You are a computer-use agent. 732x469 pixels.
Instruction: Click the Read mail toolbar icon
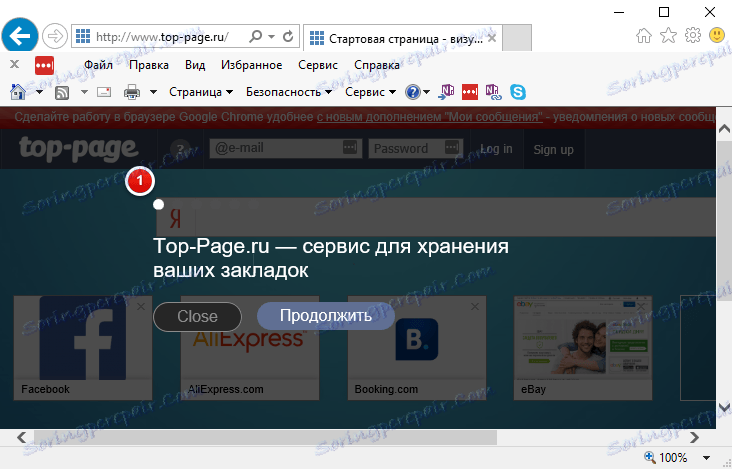click(104, 92)
